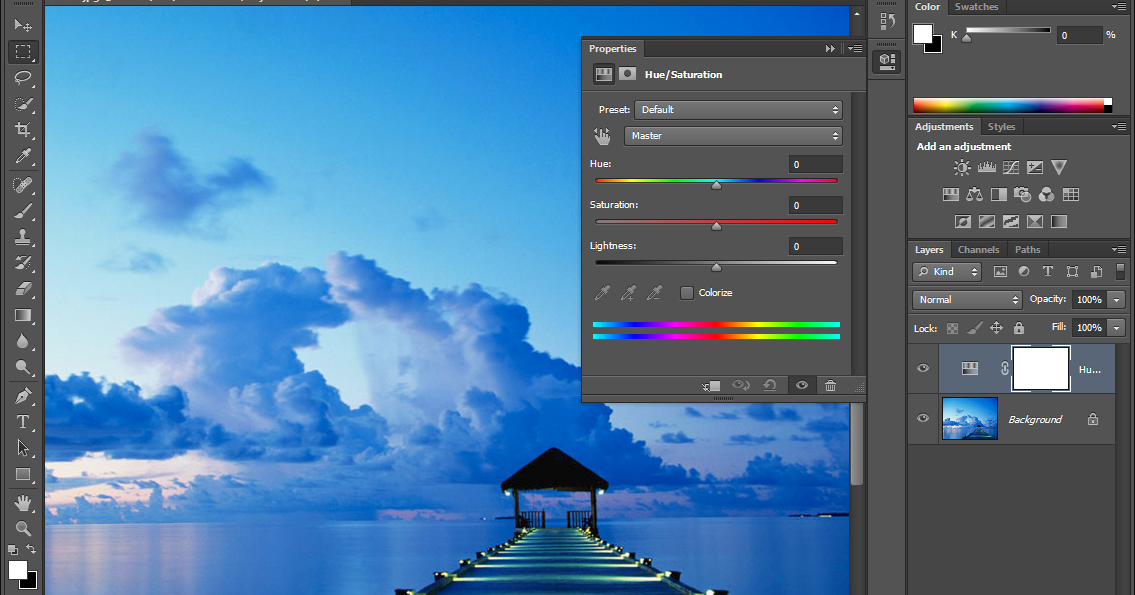Swap foreground and background colors
Image resolution: width=1135 pixels, height=595 pixels.
(x=31, y=549)
